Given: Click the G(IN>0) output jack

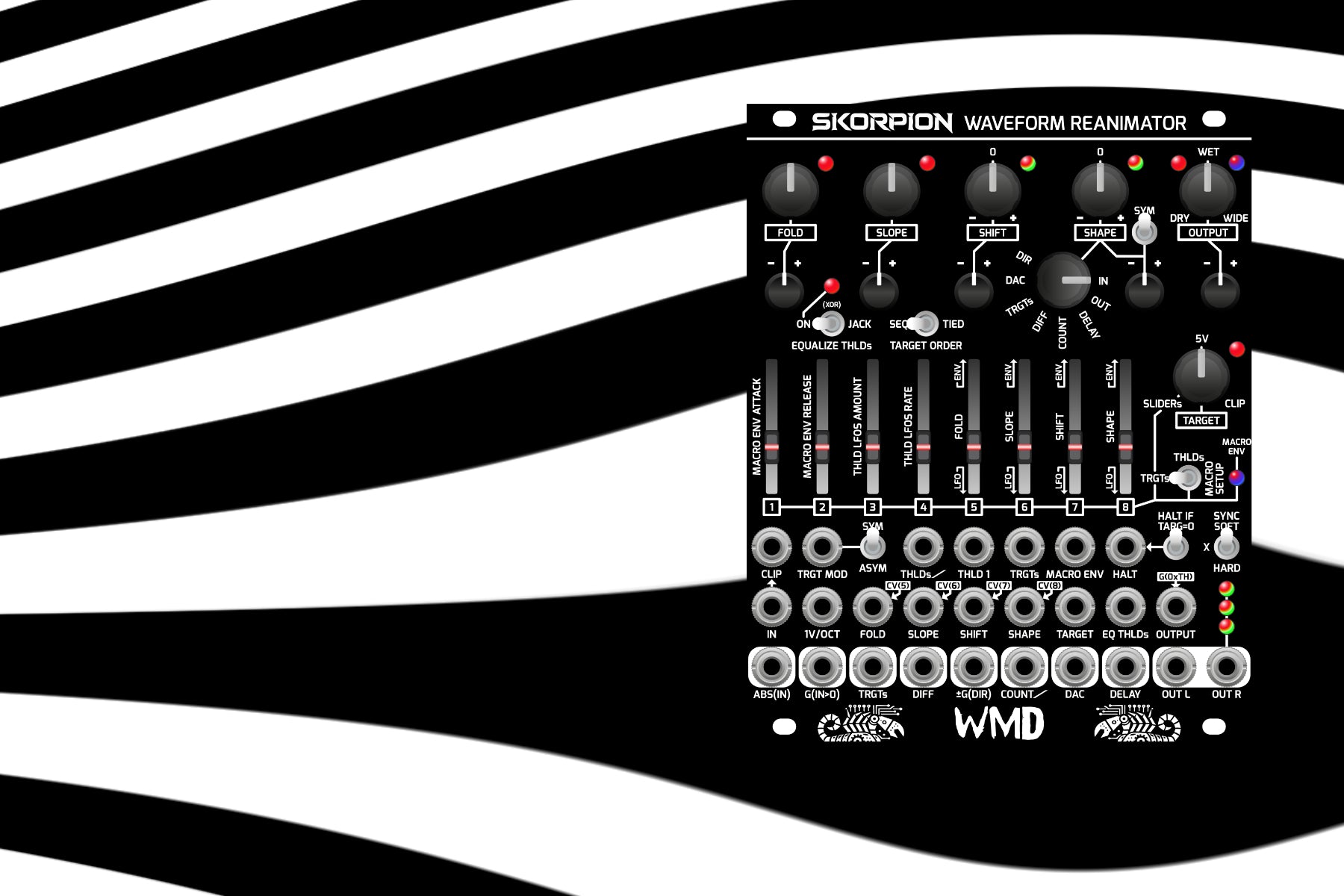Looking at the screenshot, I should tap(822, 668).
